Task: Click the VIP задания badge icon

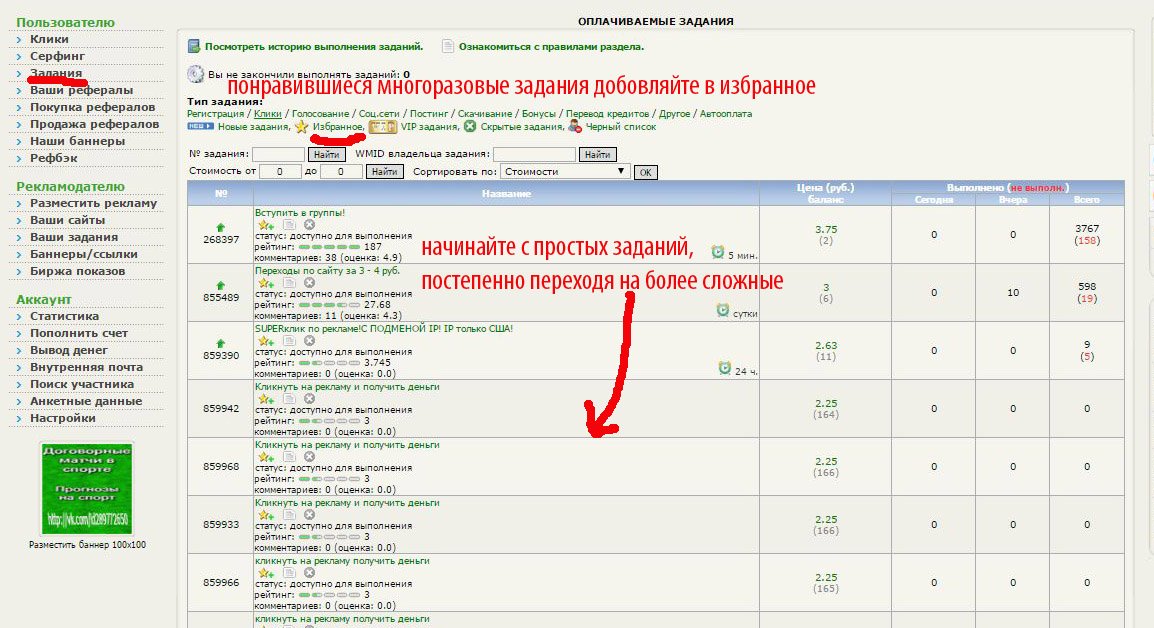Action: point(383,127)
